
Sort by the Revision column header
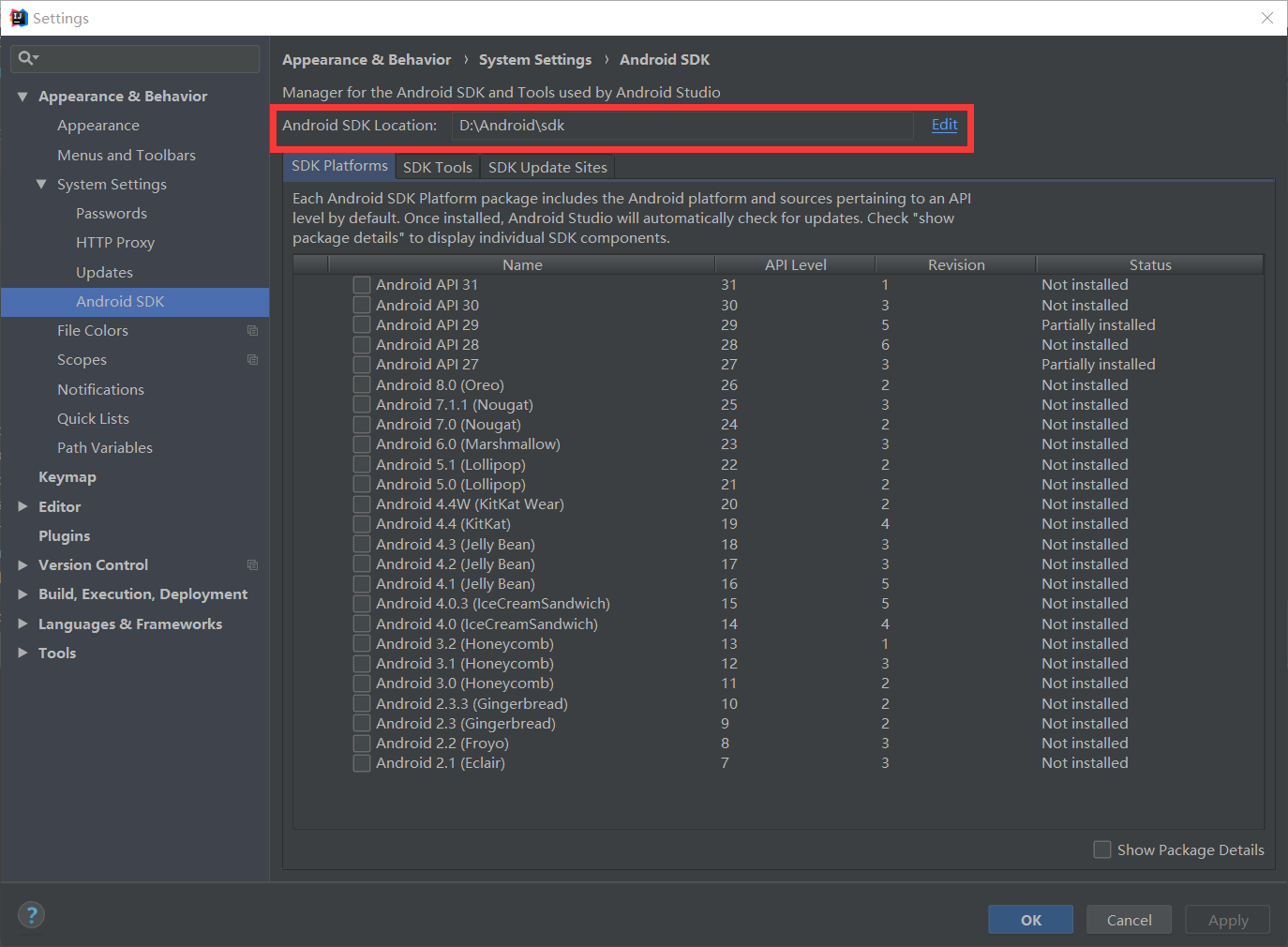point(956,264)
